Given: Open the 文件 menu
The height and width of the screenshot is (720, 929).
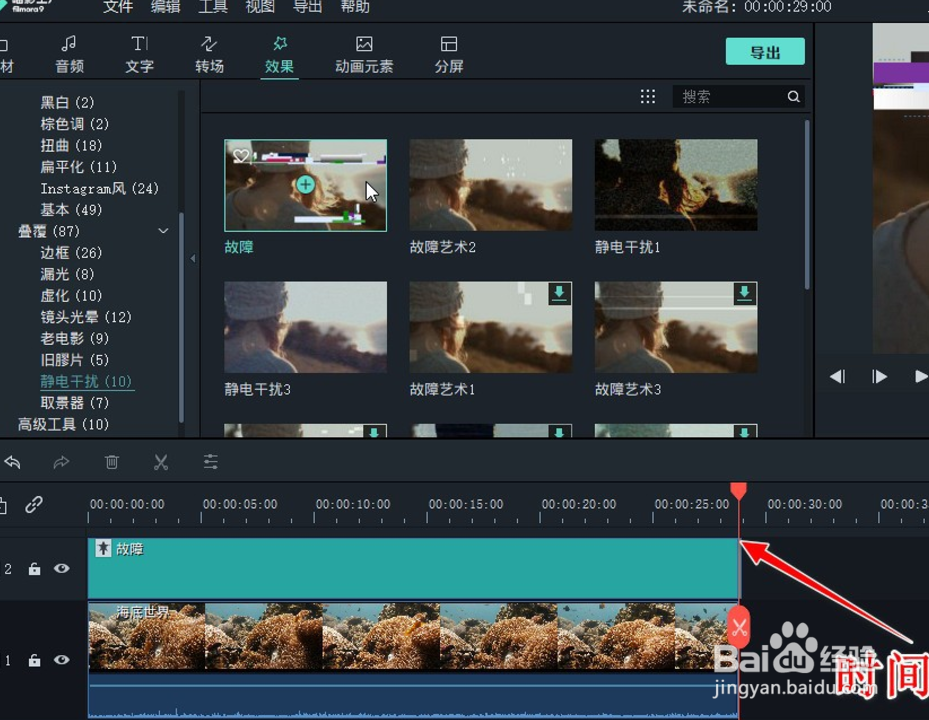Looking at the screenshot, I should (118, 7).
